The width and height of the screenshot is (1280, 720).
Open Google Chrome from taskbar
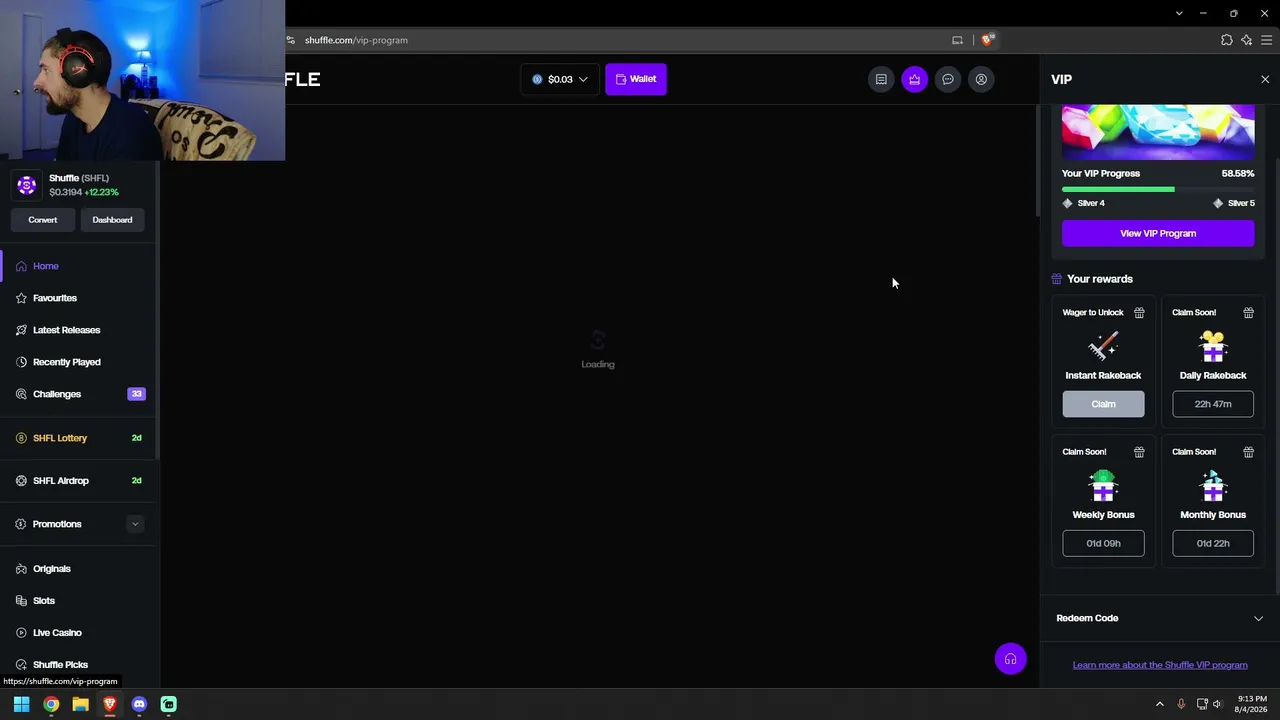coord(51,704)
